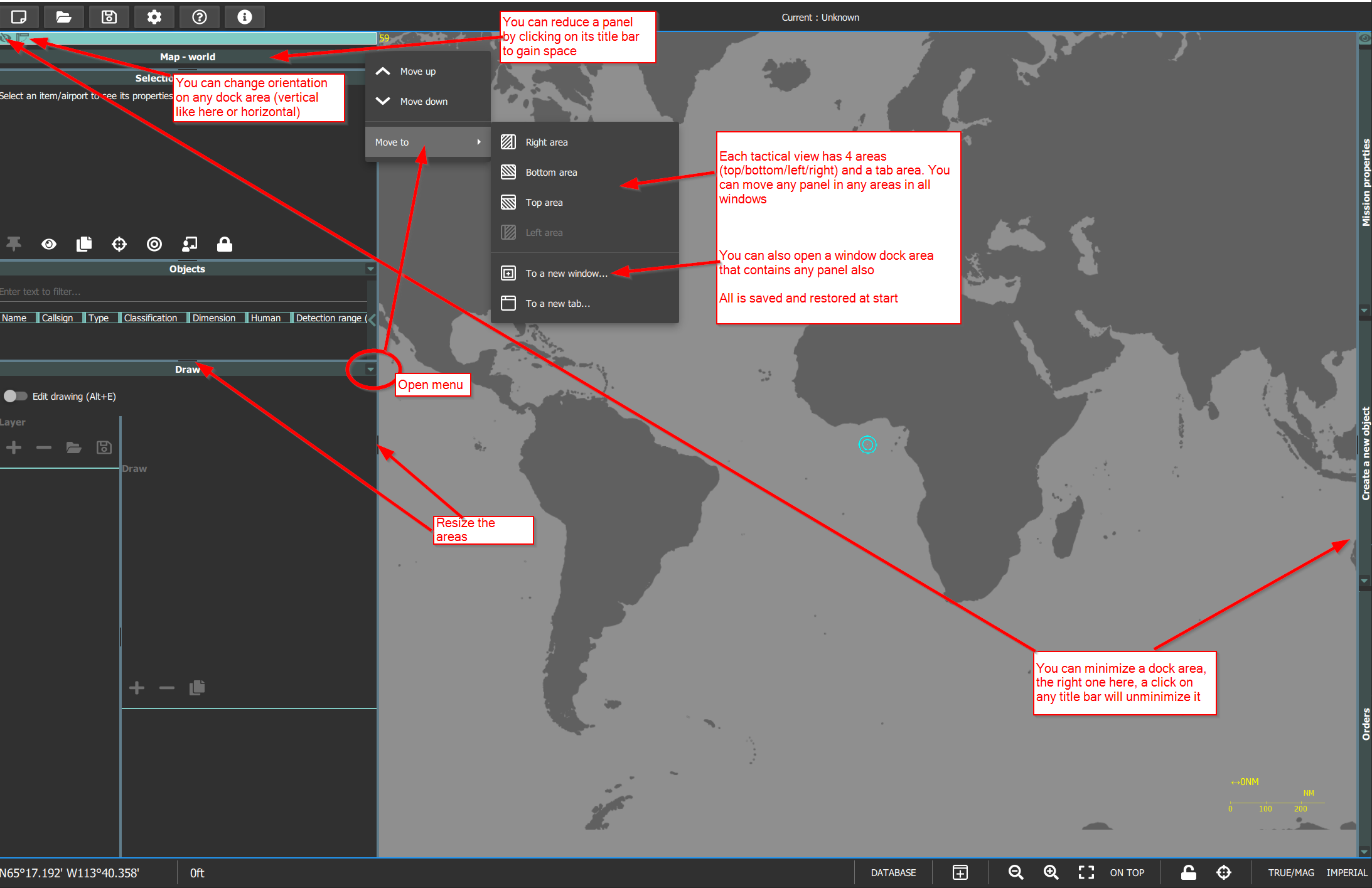This screenshot has width=1372, height=888.
Task: Open dropdown arrow under Orders panel
Action: (x=1364, y=852)
